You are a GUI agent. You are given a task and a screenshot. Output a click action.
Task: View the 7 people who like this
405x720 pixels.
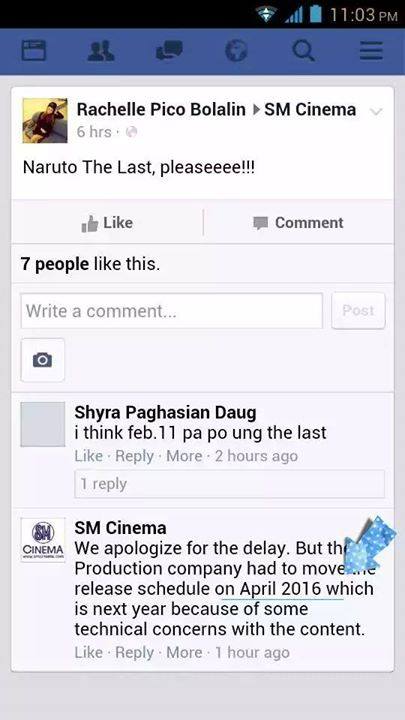90,264
